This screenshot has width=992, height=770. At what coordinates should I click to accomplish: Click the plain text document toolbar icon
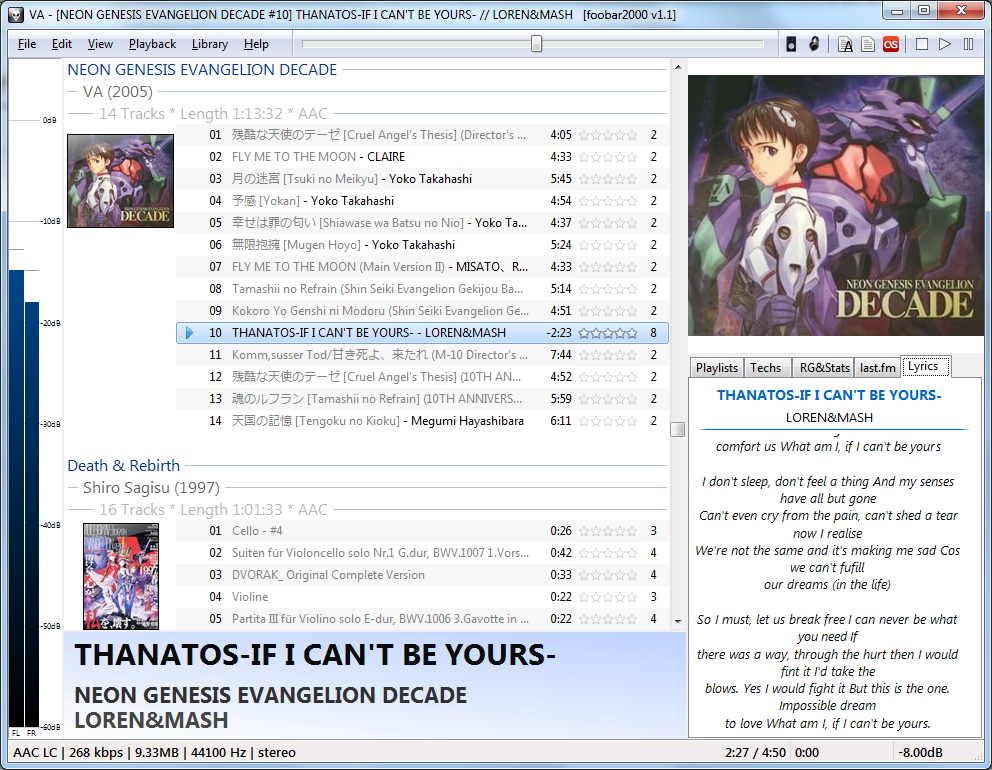pyautogui.click(x=868, y=44)
